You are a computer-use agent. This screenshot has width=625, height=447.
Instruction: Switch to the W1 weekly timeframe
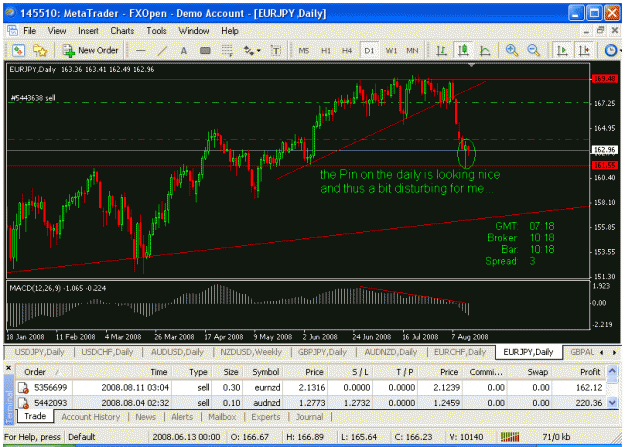coord(391,51)
